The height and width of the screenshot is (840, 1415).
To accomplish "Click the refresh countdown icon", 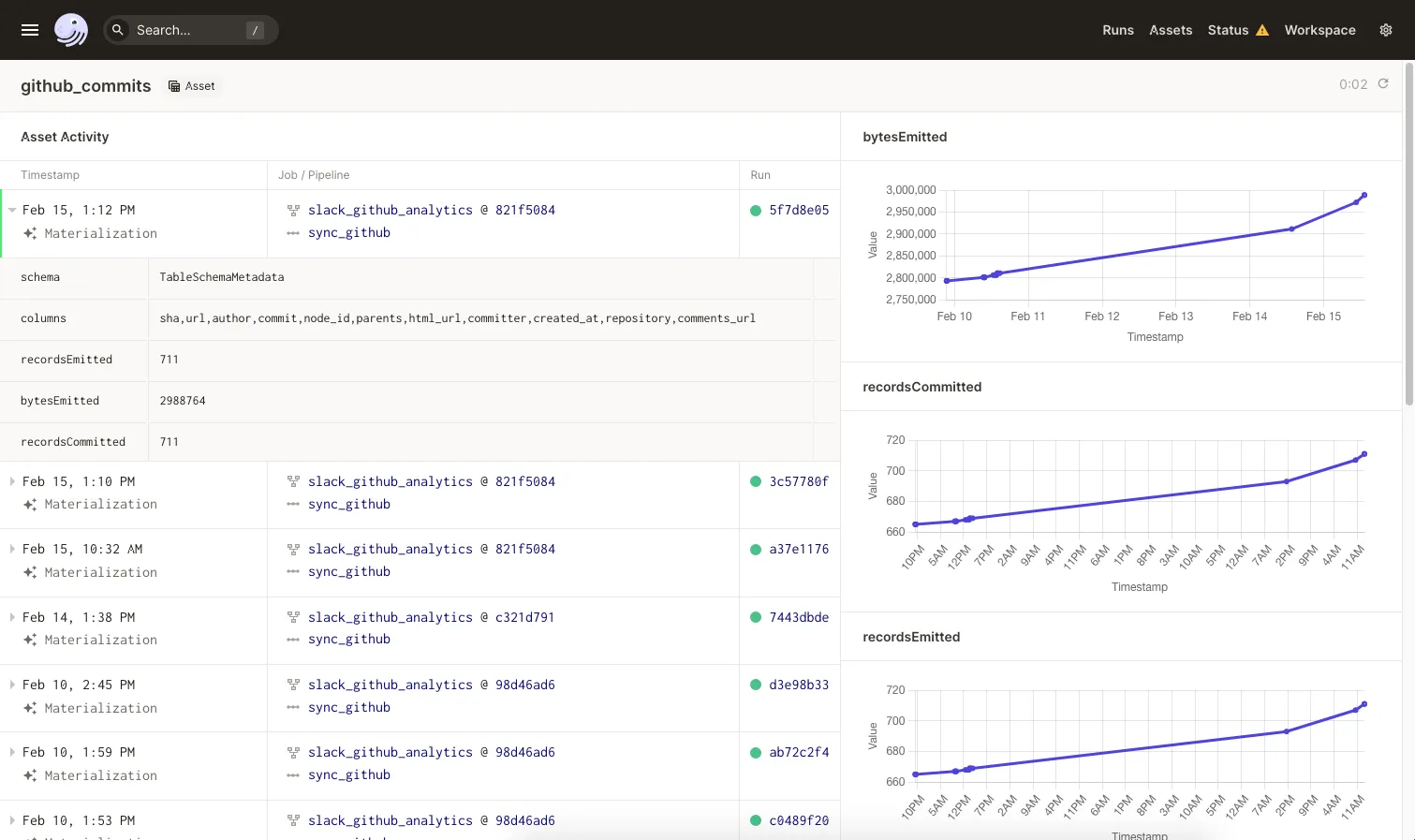I will [1383, 83].
